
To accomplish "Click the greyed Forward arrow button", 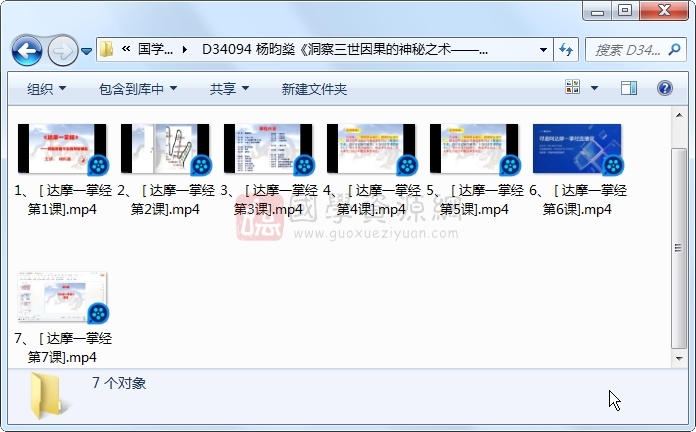I will coord(63,51).
